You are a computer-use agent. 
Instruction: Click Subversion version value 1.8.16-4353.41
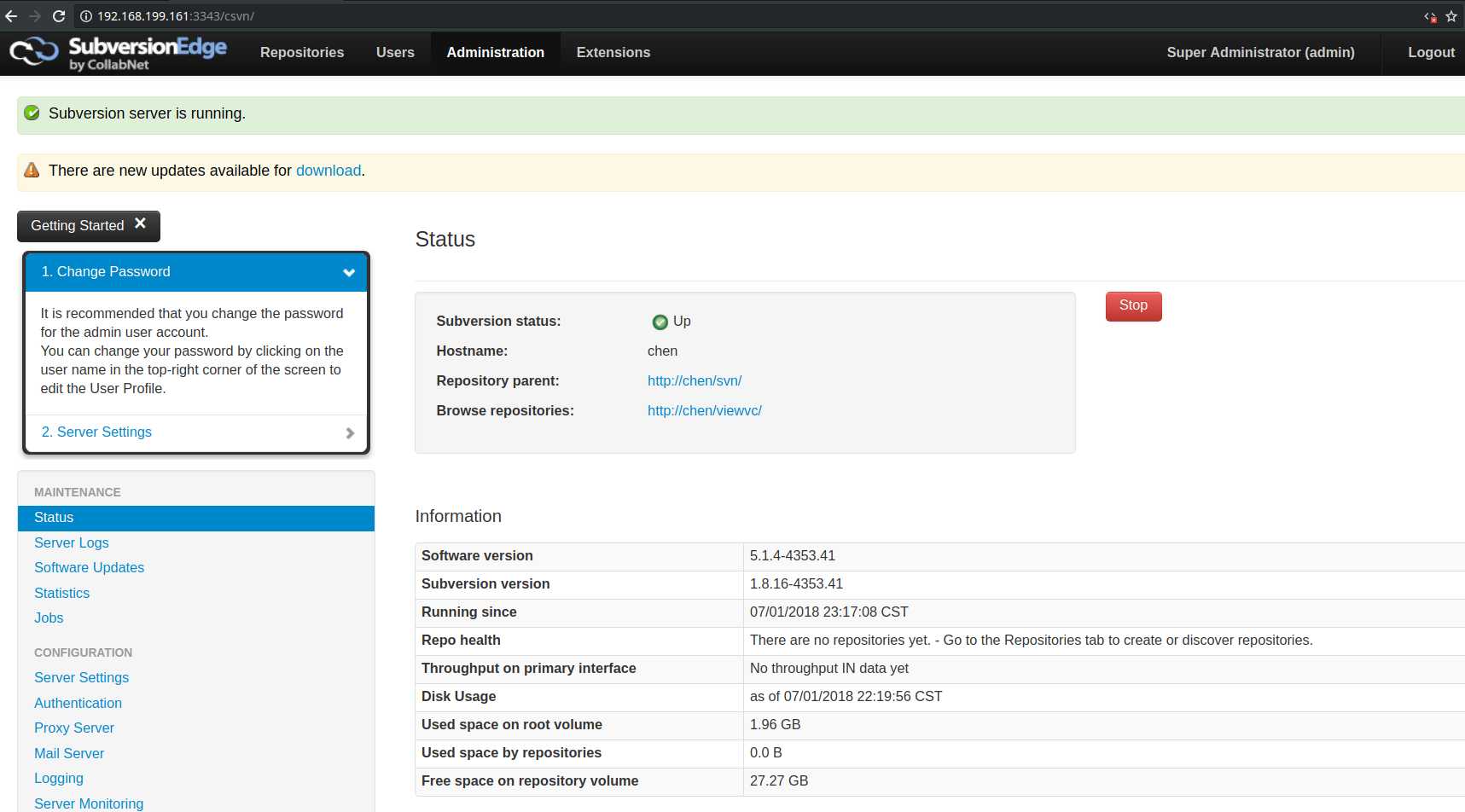pos(797,584)
